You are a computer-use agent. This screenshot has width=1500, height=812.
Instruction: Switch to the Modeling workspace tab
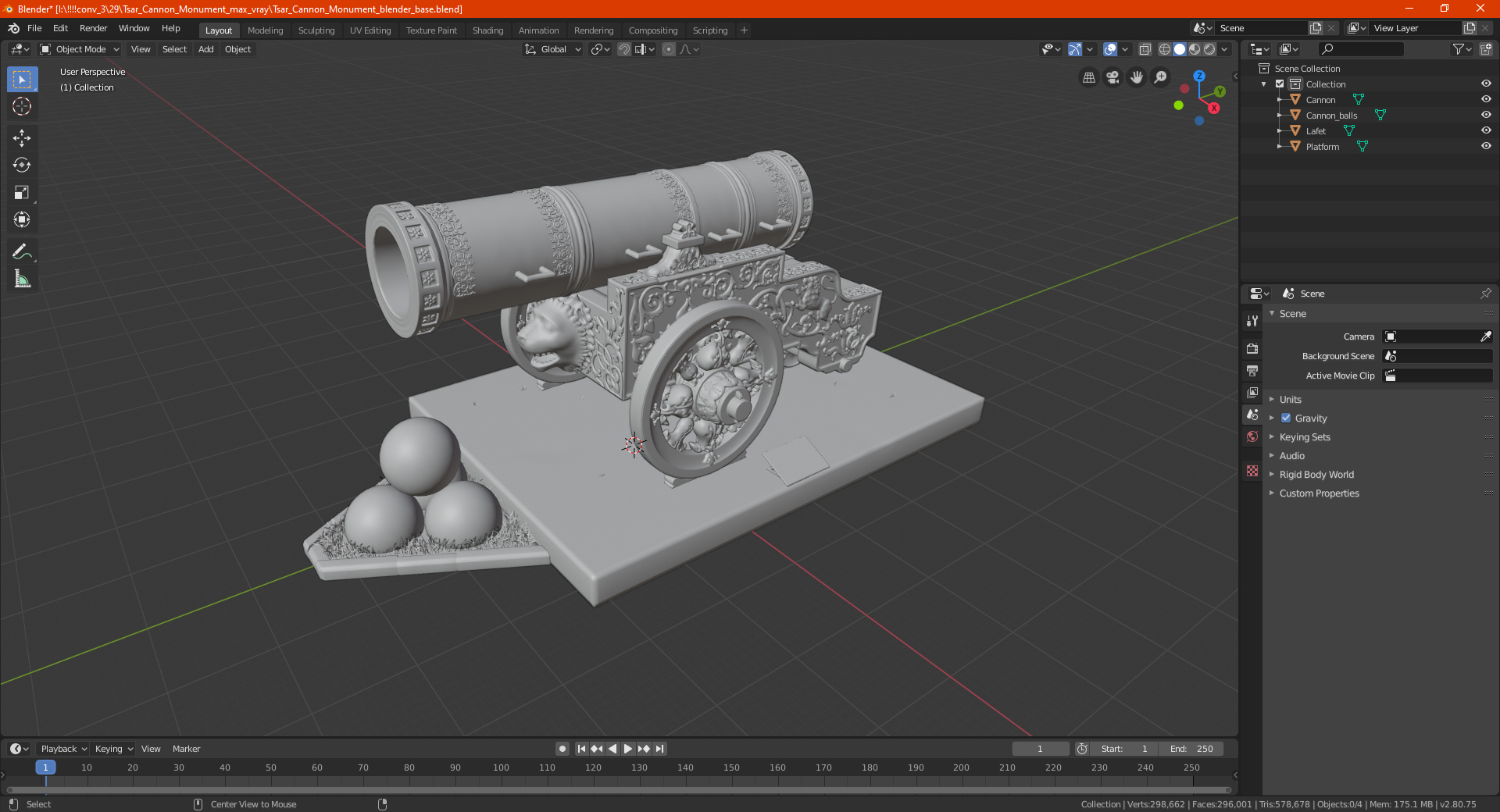pyautogui.click(x=265, y=30)
